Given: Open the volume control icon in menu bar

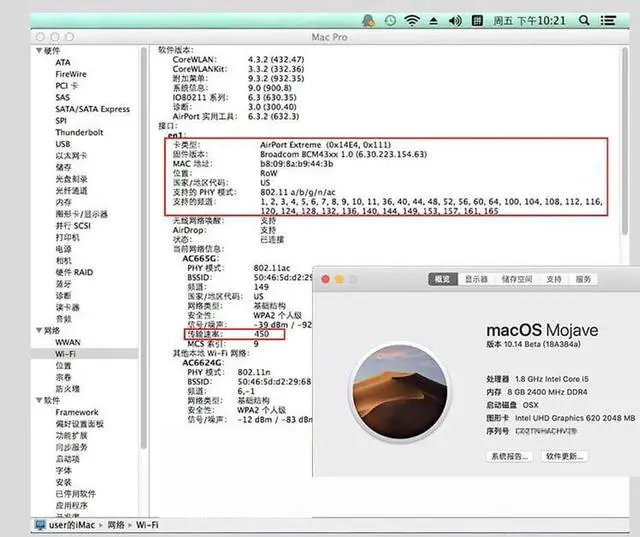Looking at the screenshot, I should pos(456,20).
